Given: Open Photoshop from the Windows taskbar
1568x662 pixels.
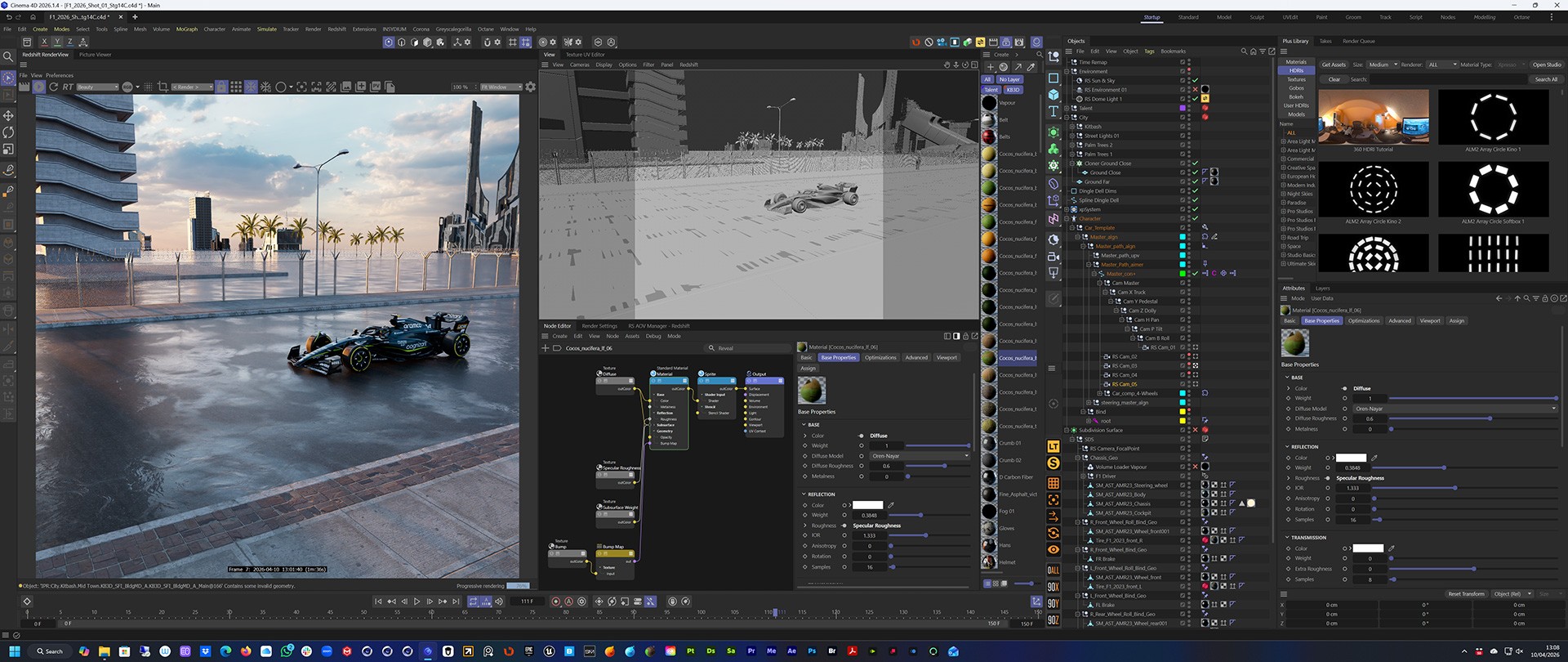Looking at the screenshot, I should click(x=812, y=651).
